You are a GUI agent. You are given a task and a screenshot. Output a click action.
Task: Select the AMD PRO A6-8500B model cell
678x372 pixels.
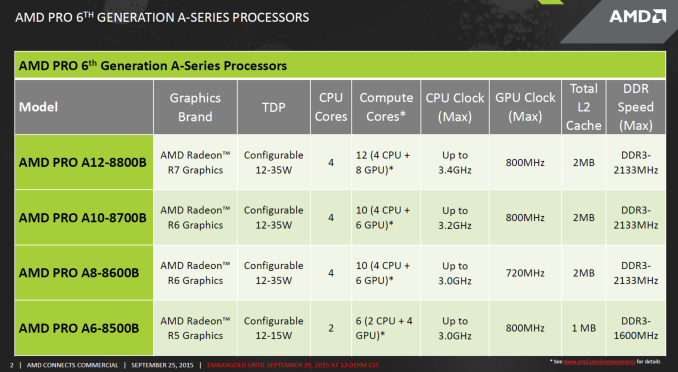pyautogui.click(x=84, y=328)
